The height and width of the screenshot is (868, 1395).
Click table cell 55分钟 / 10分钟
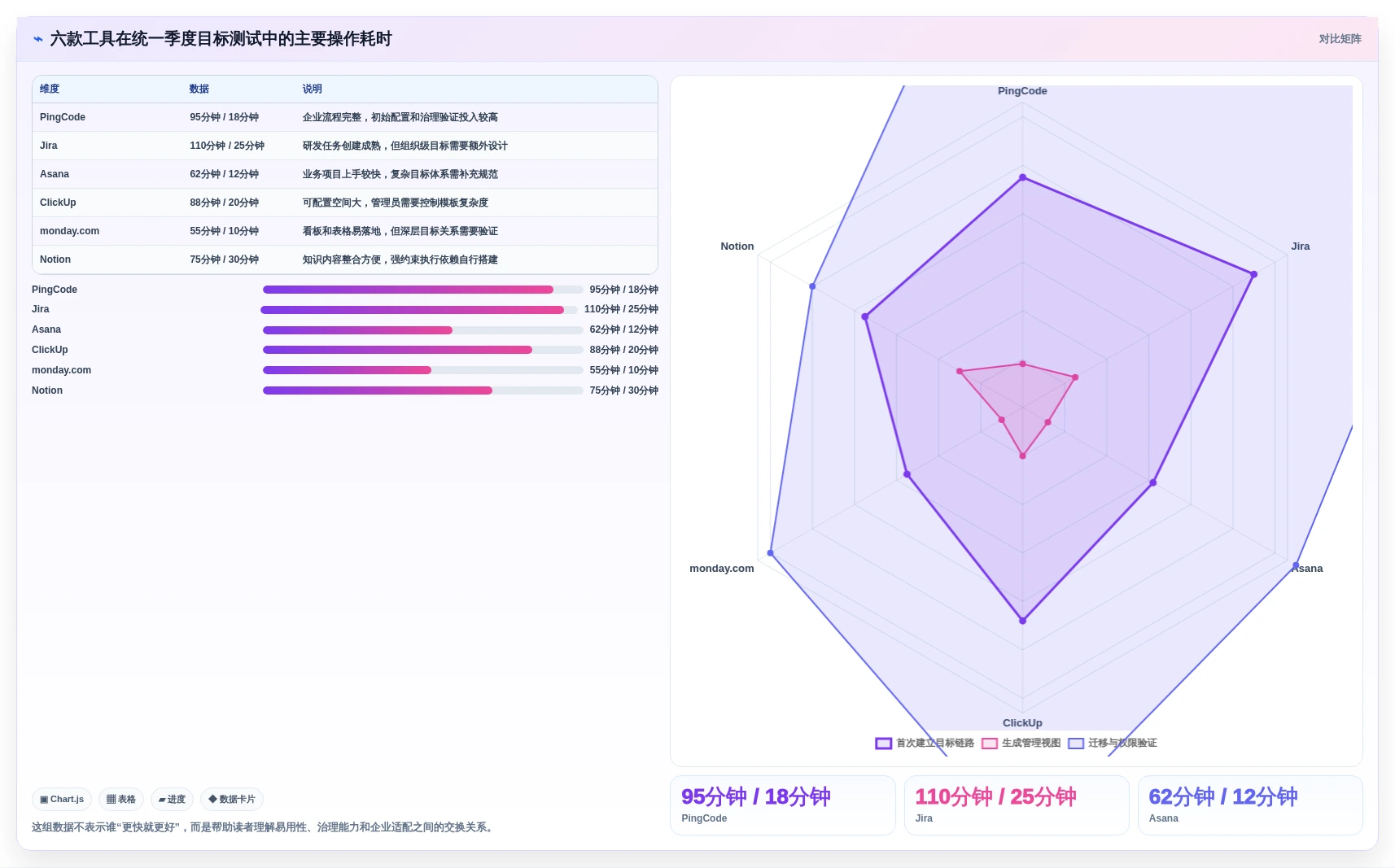tap(225, 231)
